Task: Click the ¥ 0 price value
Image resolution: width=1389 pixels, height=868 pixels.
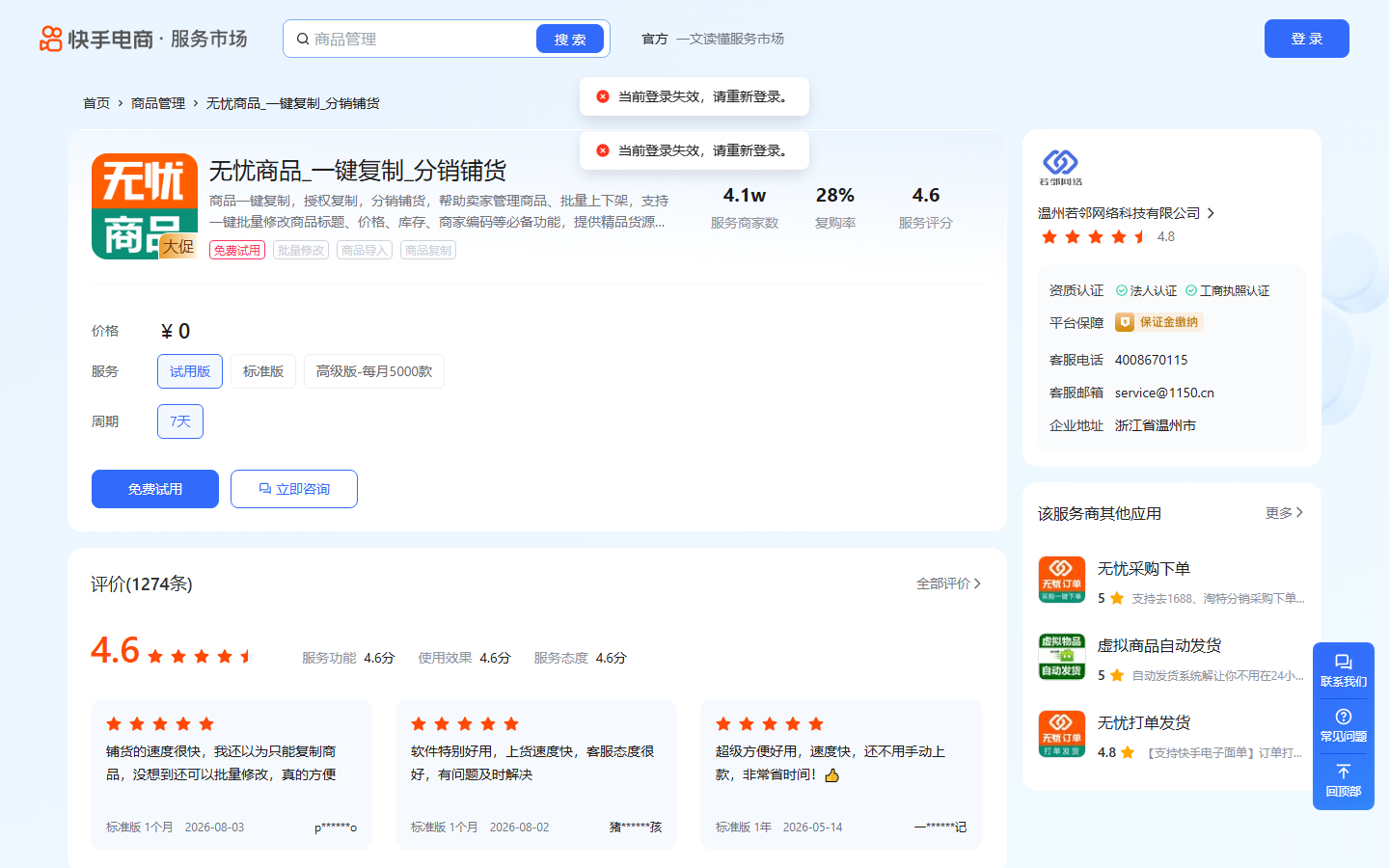Action: (176, 331)
